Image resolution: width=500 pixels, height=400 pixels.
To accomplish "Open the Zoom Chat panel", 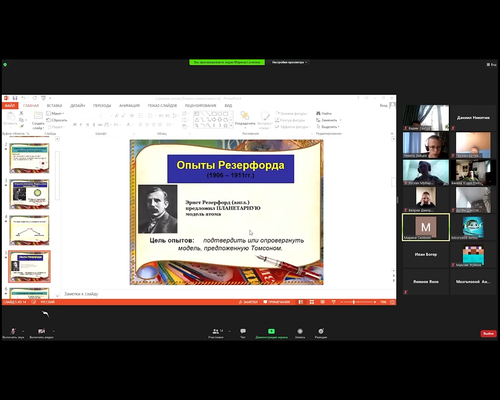I will 243,333.
